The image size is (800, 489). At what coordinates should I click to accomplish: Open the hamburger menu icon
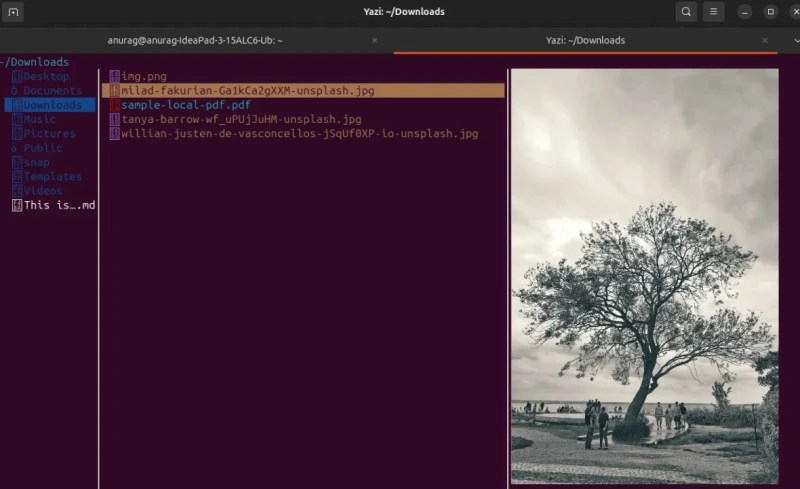(x=713, y=11)
